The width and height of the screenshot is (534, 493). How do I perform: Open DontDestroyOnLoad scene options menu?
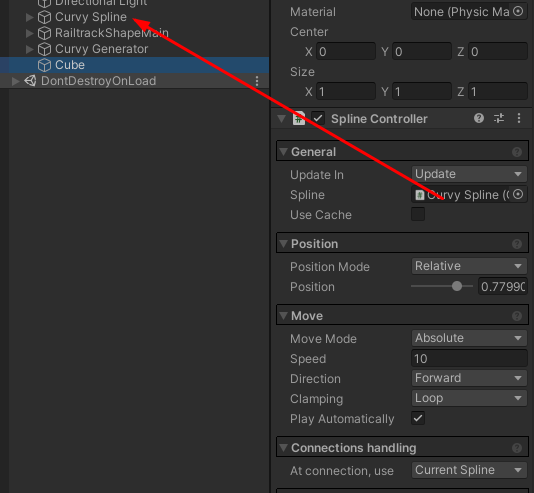click(x=257, y=81)
